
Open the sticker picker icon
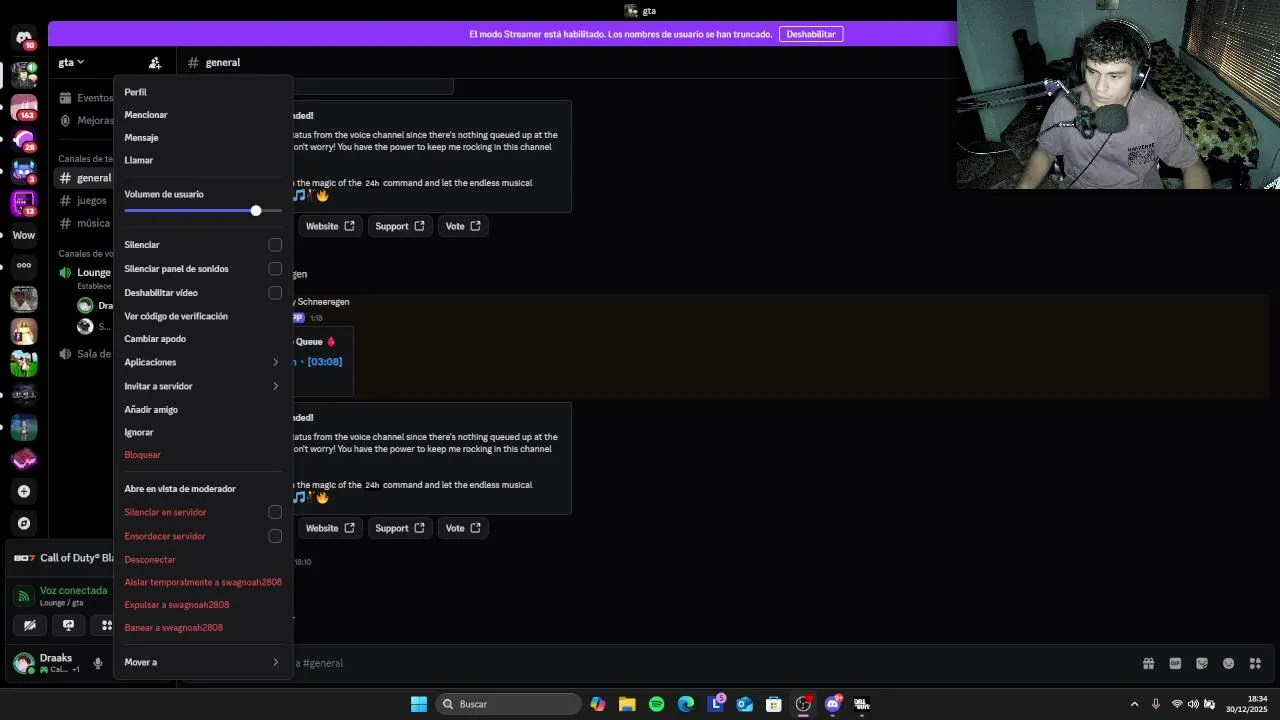1202,663
